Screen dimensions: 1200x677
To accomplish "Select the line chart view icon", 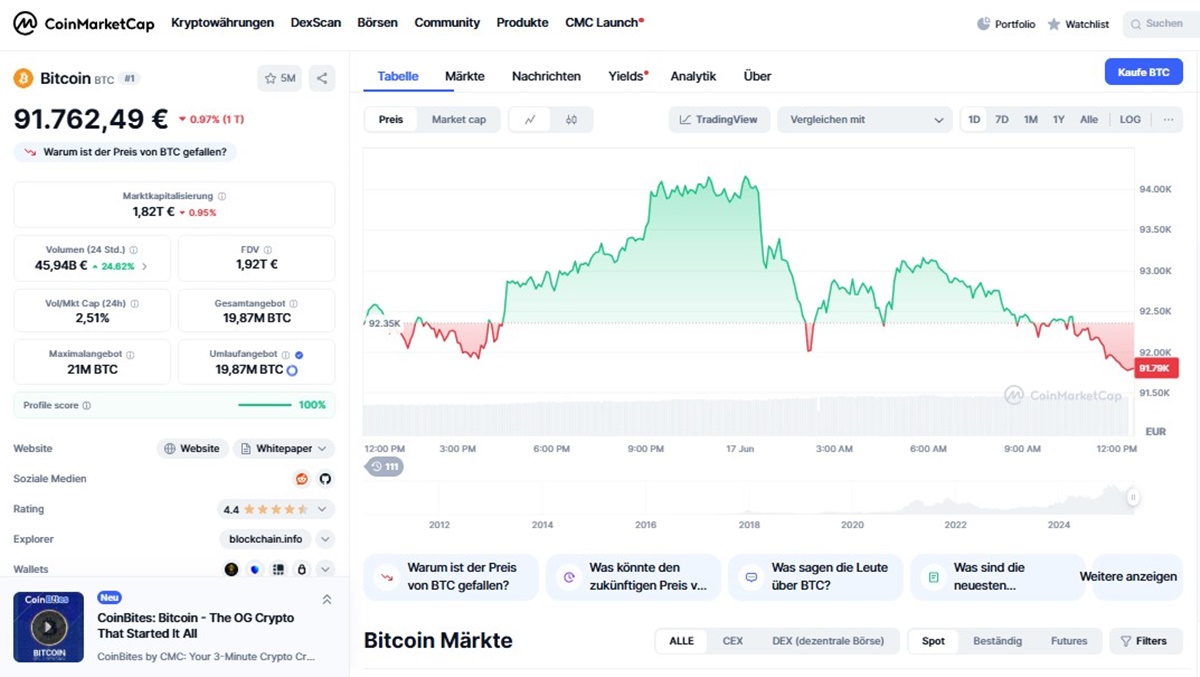I will (530, 120).
